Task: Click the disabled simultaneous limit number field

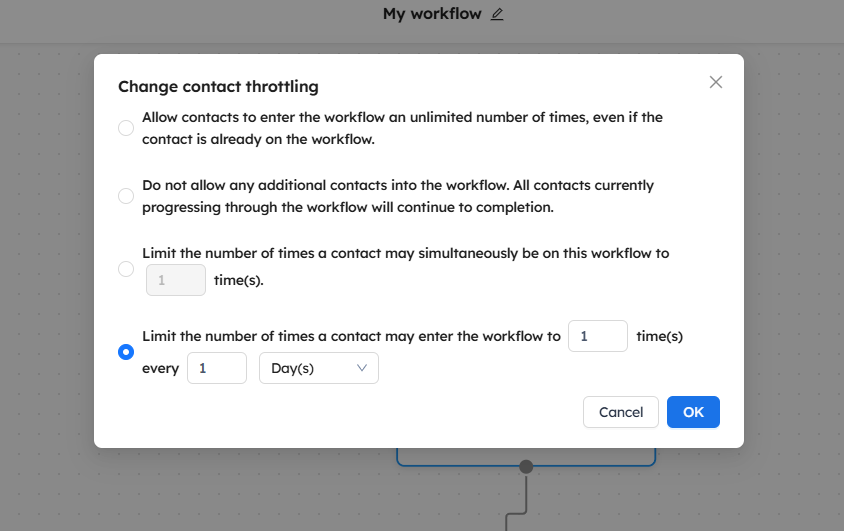Action: 176,280
